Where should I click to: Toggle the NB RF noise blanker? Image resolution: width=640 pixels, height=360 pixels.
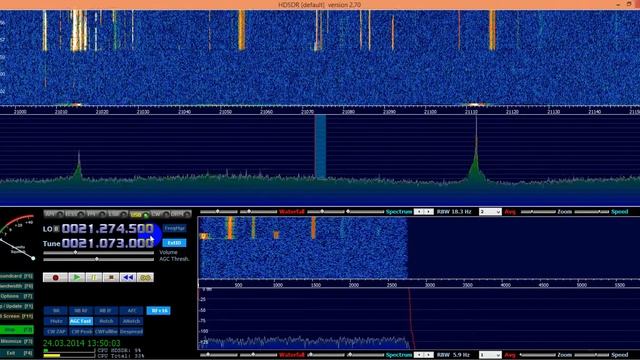[81, 311]
